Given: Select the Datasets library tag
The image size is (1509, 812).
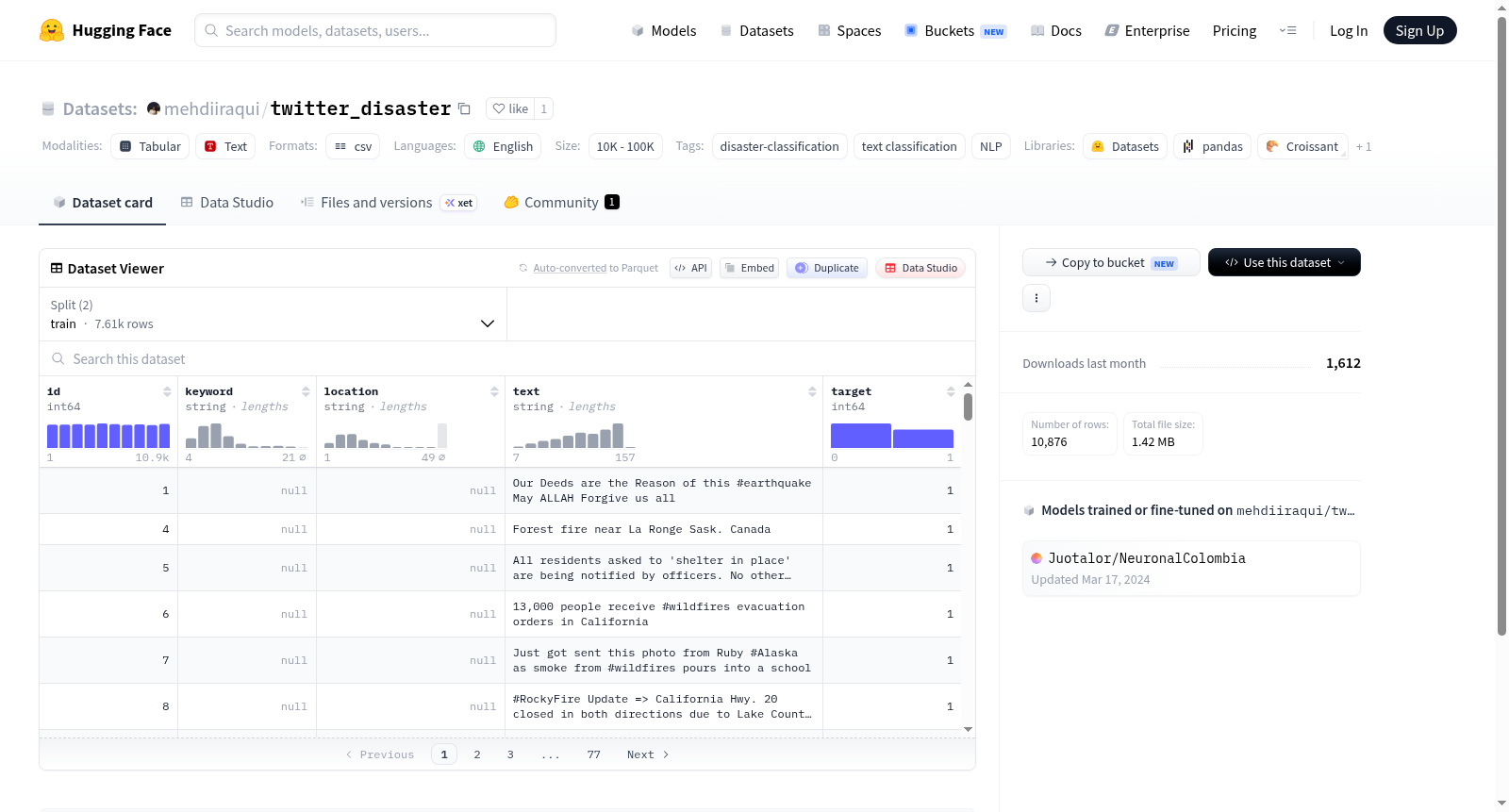Looking at the screenshot, I should click(x=1125, y=146).
